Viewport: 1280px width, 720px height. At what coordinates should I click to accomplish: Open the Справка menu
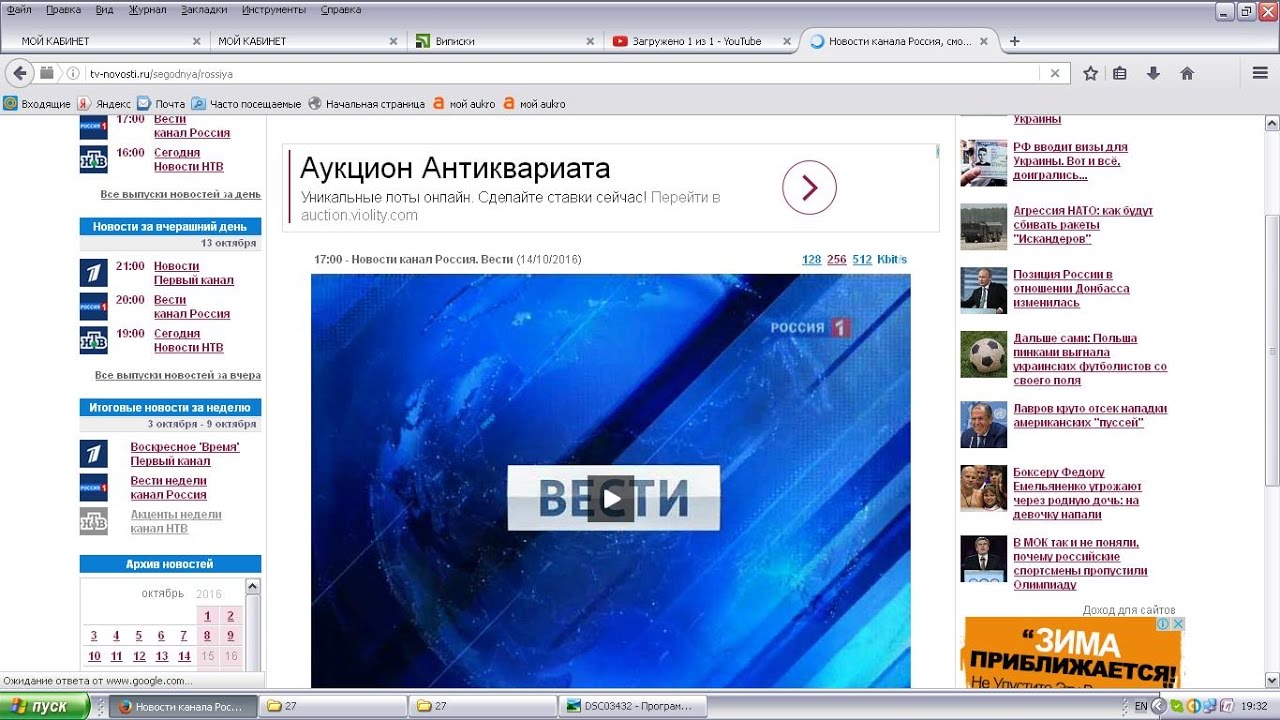pyautogui.click(x=341, y=9)
